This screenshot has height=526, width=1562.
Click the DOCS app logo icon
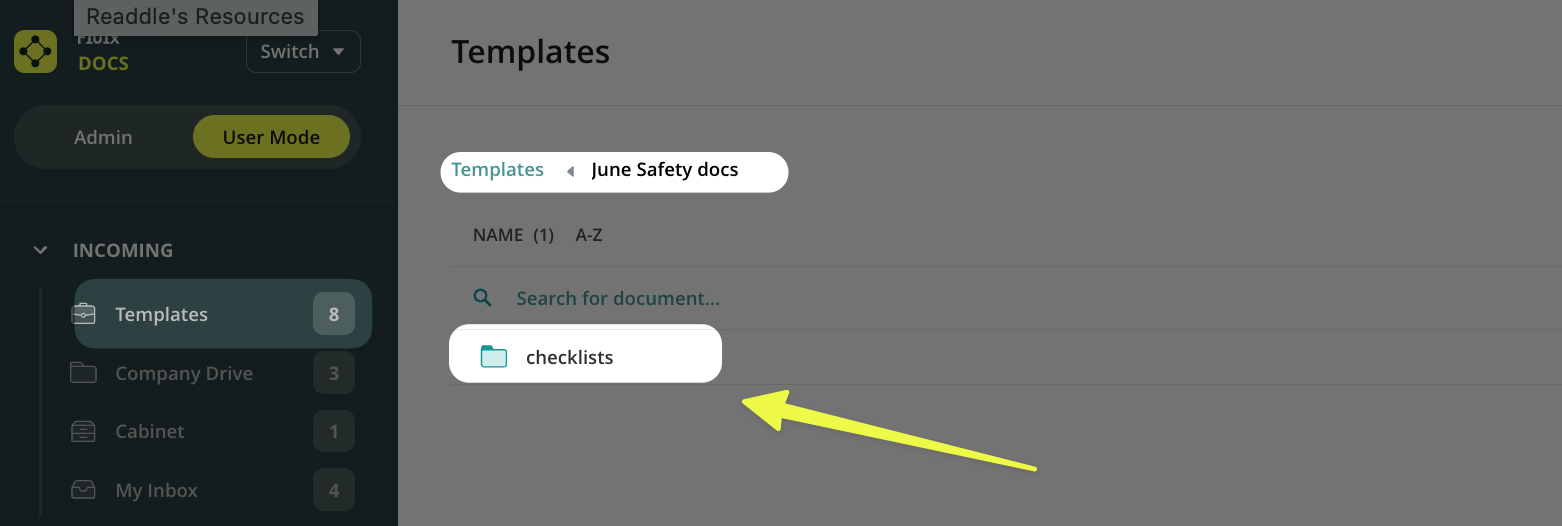click(x=35, y=52)
